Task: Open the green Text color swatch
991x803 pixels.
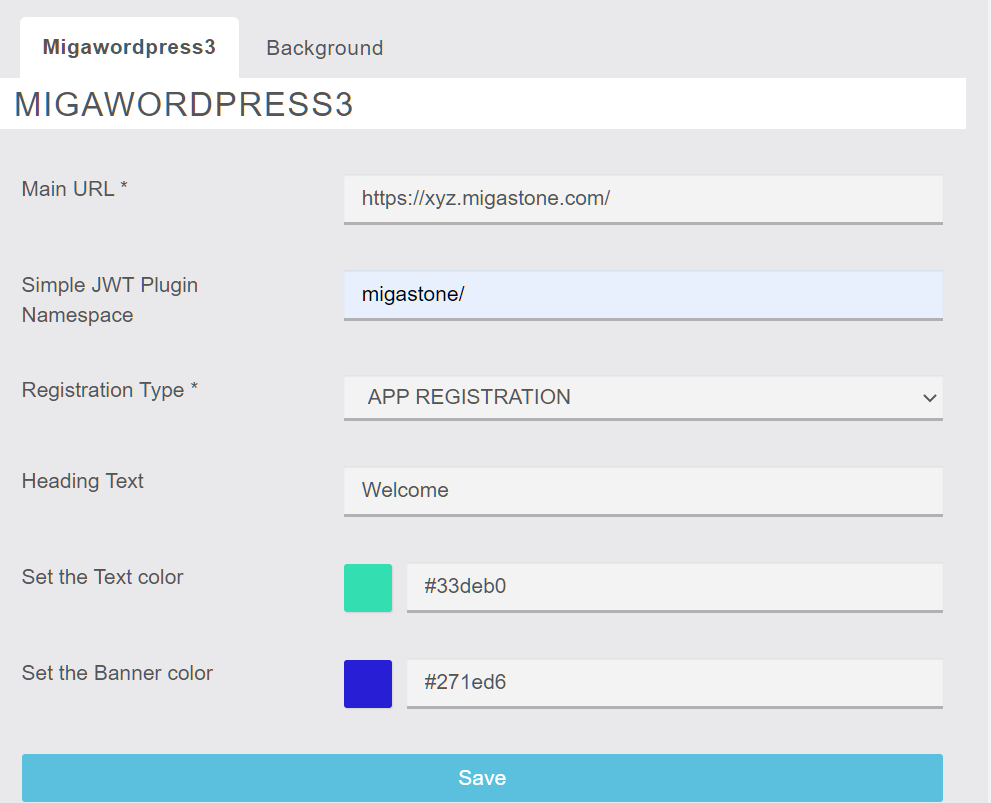Action: tap(368, 588)
